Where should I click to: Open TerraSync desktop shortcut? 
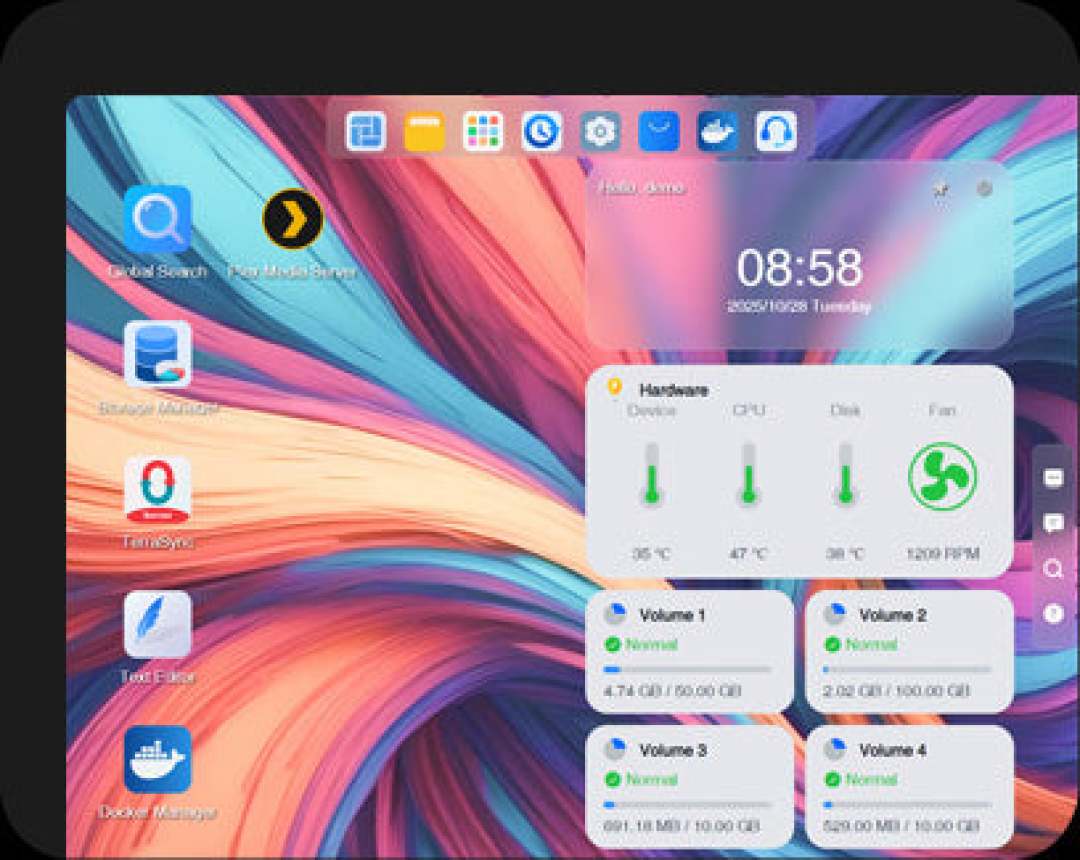(158, 490)
